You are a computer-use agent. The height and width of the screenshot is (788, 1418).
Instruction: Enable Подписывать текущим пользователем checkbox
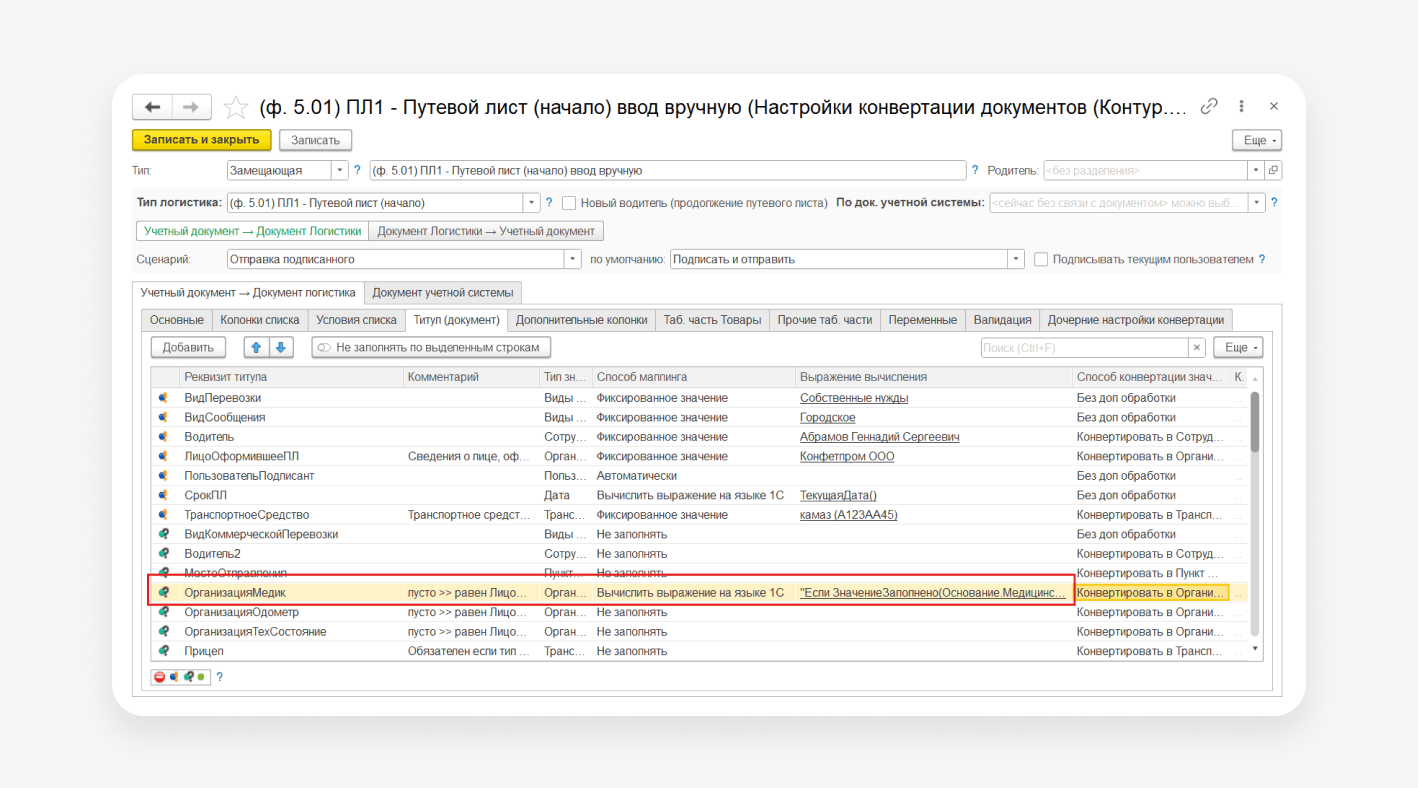pos(1041,259)
